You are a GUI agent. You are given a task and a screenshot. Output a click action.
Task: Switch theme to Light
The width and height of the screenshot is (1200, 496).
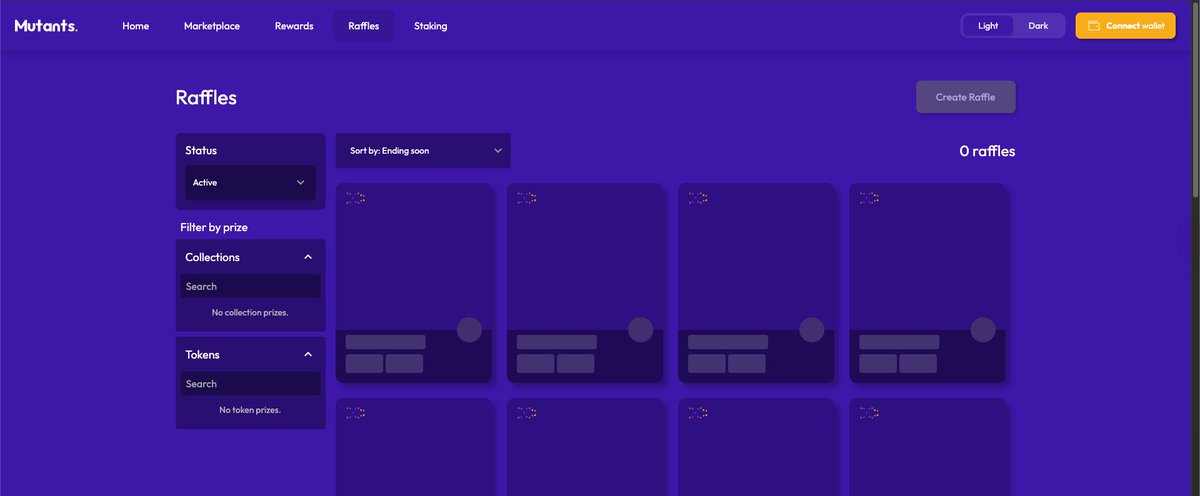(x=988, y=26)
